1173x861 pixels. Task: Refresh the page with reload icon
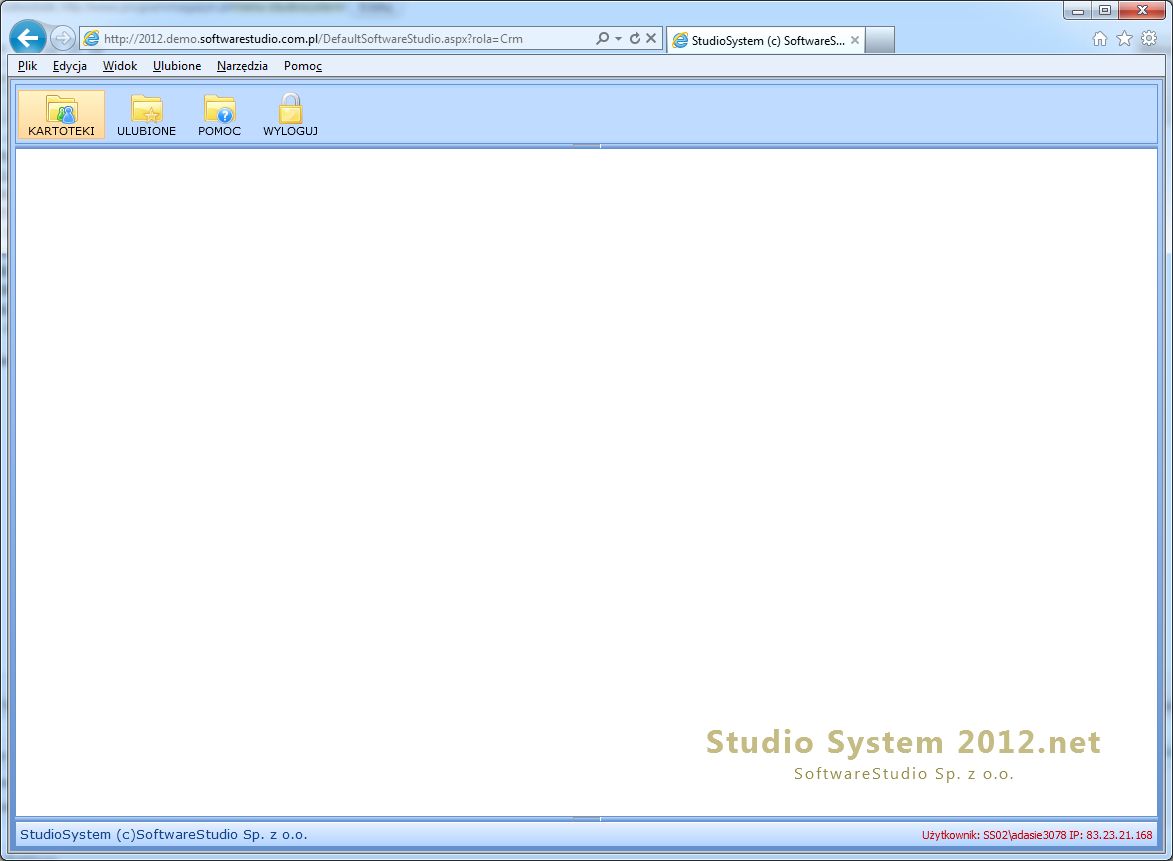[x=637, y=37]
